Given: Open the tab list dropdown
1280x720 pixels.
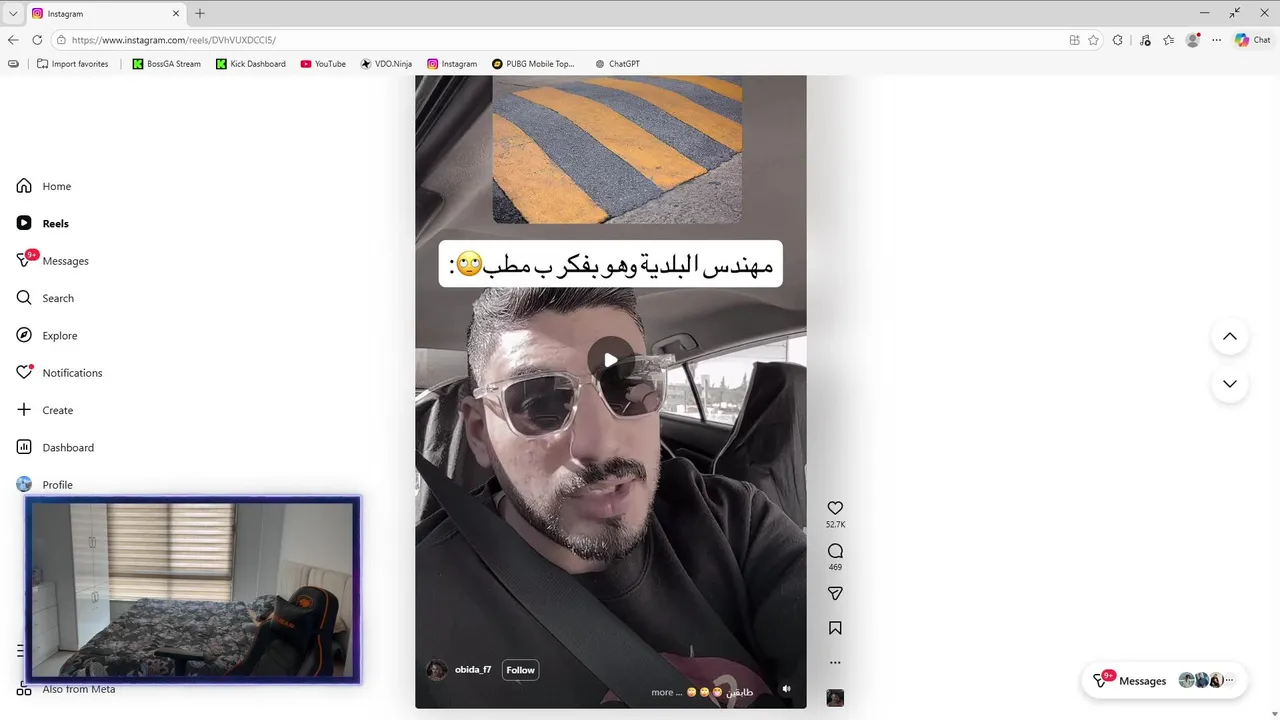Looking at the screenshot, I should coord(12,14).
